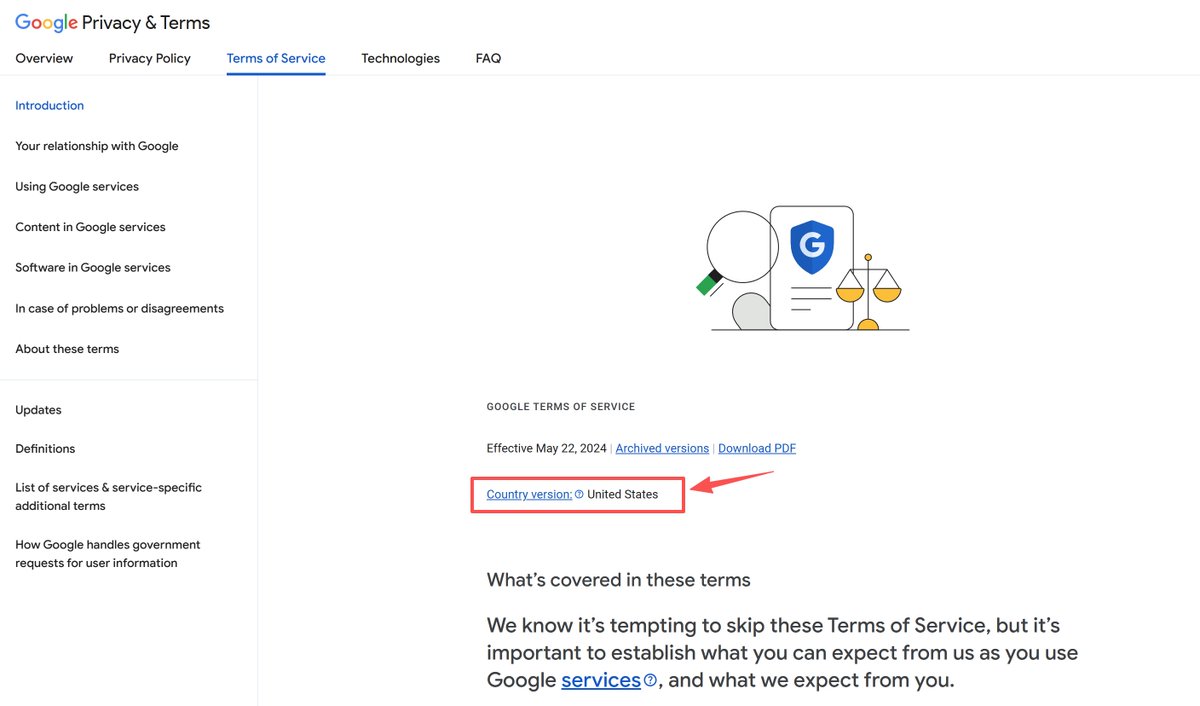The width and height of the screenshot is (1200, 706).
Task: Go to Content in Google services
Action: pos(90,227)
